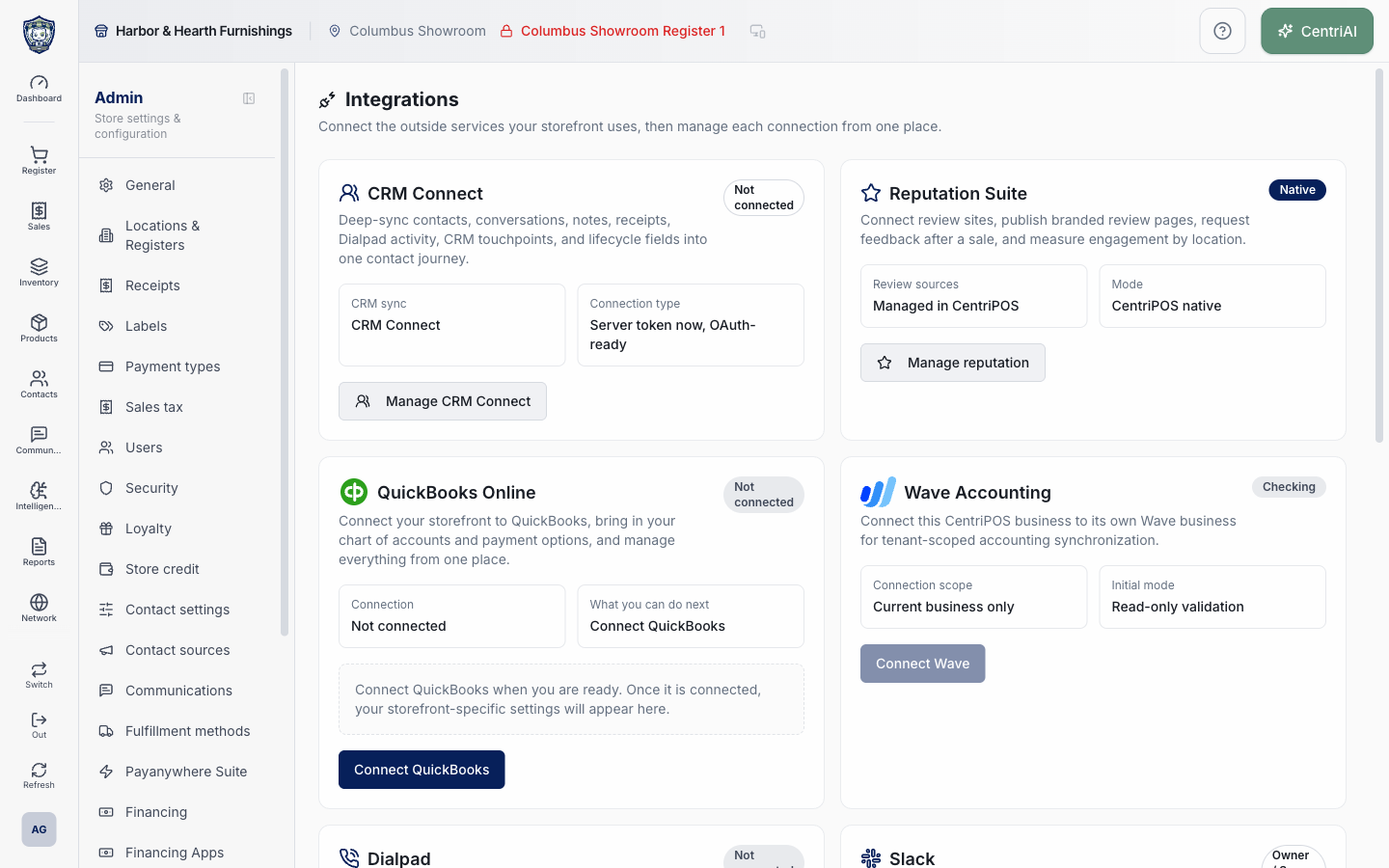1389x868 pixels.
Task: Open Sales tax settings
Action: pyautogui.click(x=179, y=407)
